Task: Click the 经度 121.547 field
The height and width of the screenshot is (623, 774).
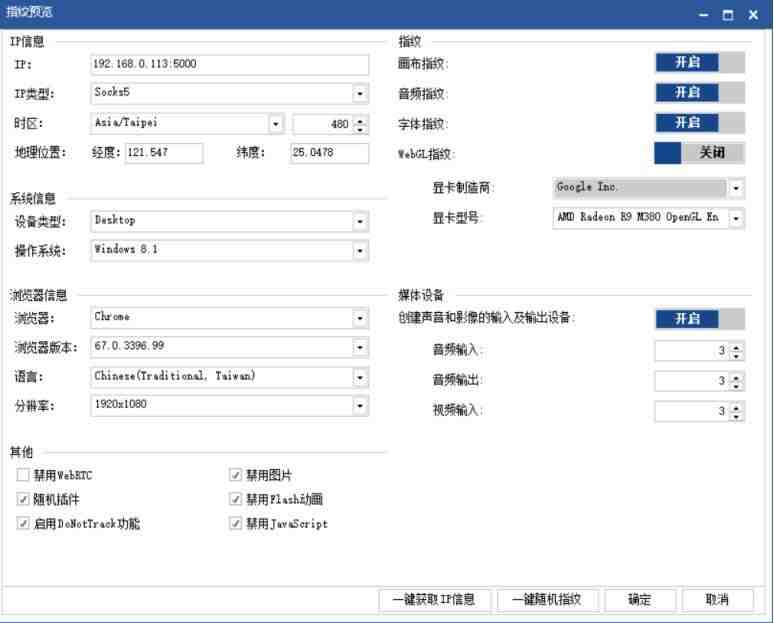Action: 164,153
